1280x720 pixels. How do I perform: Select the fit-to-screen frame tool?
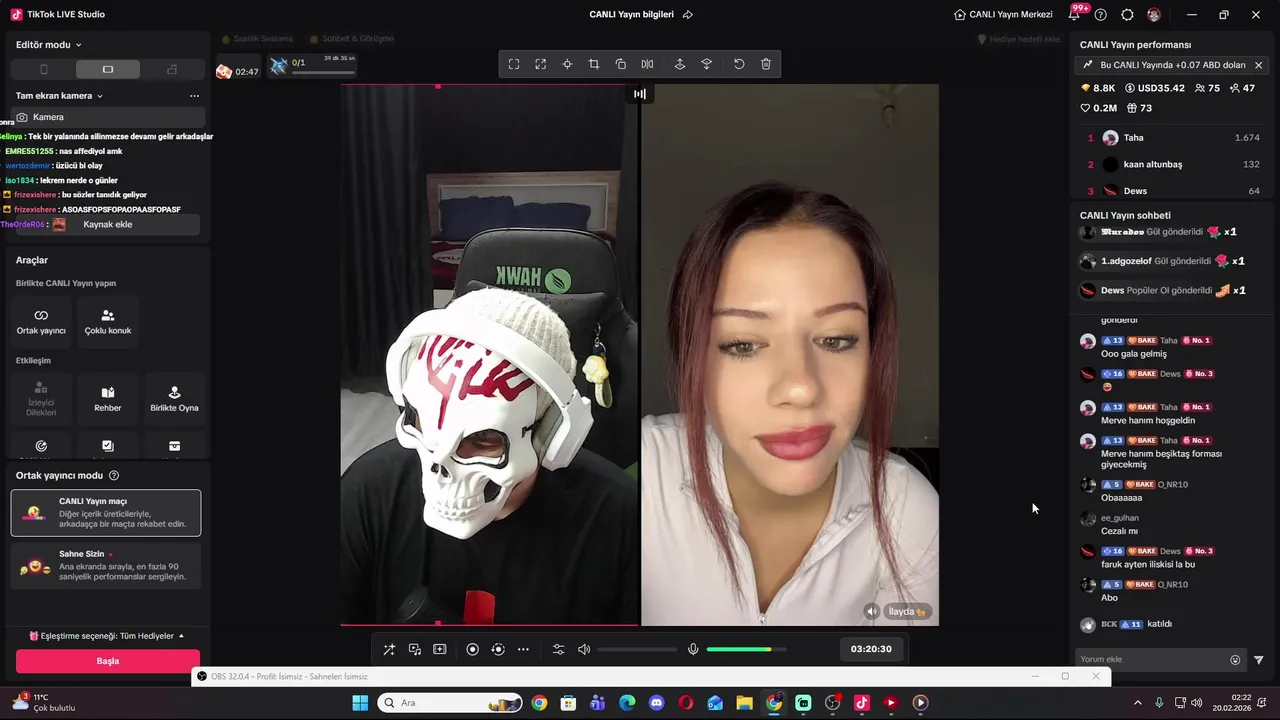tap(514, 64)
